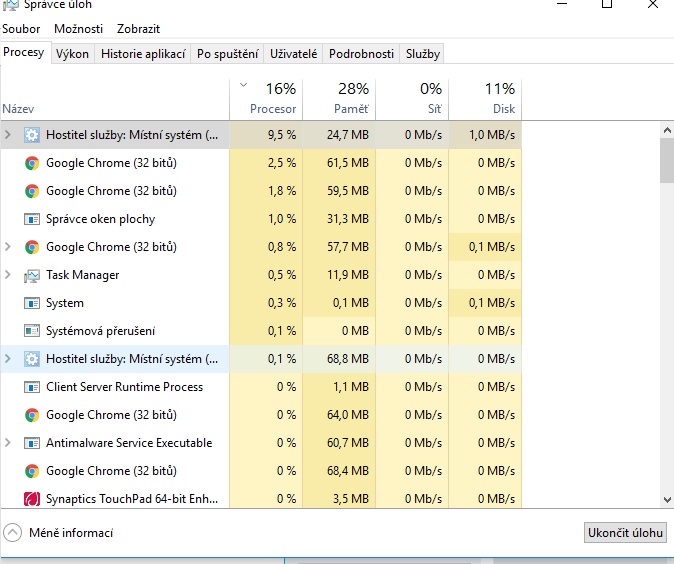Switch to the Výkon tab

click(x=72, y=54)
